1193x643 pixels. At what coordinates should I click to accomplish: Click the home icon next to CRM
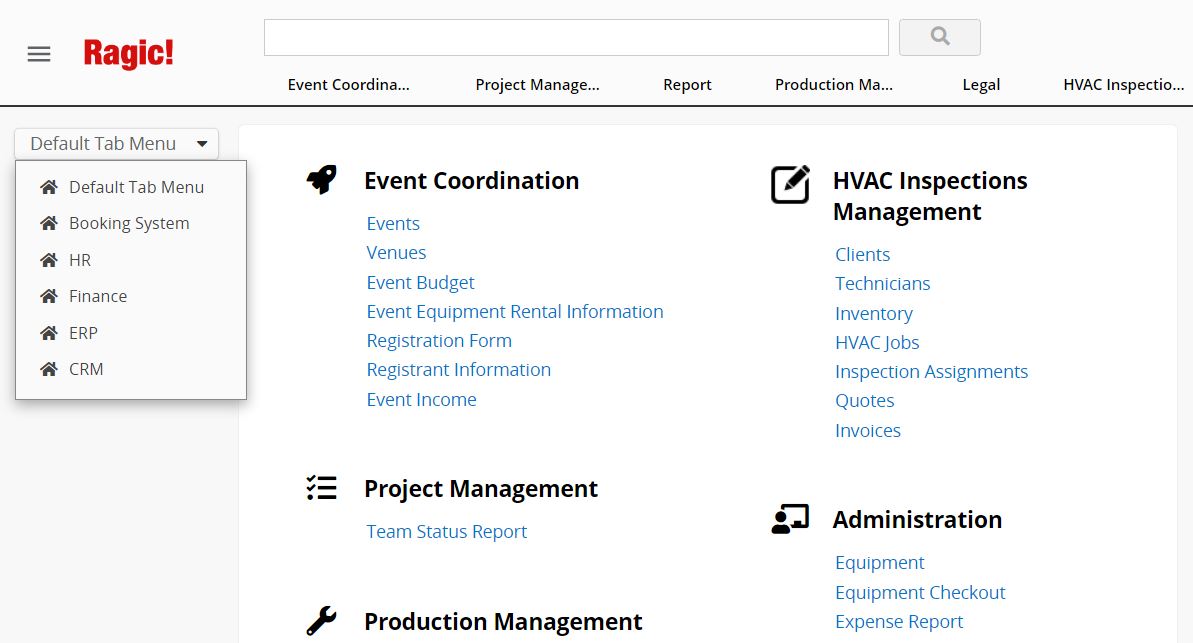click(x=49, y=369)
